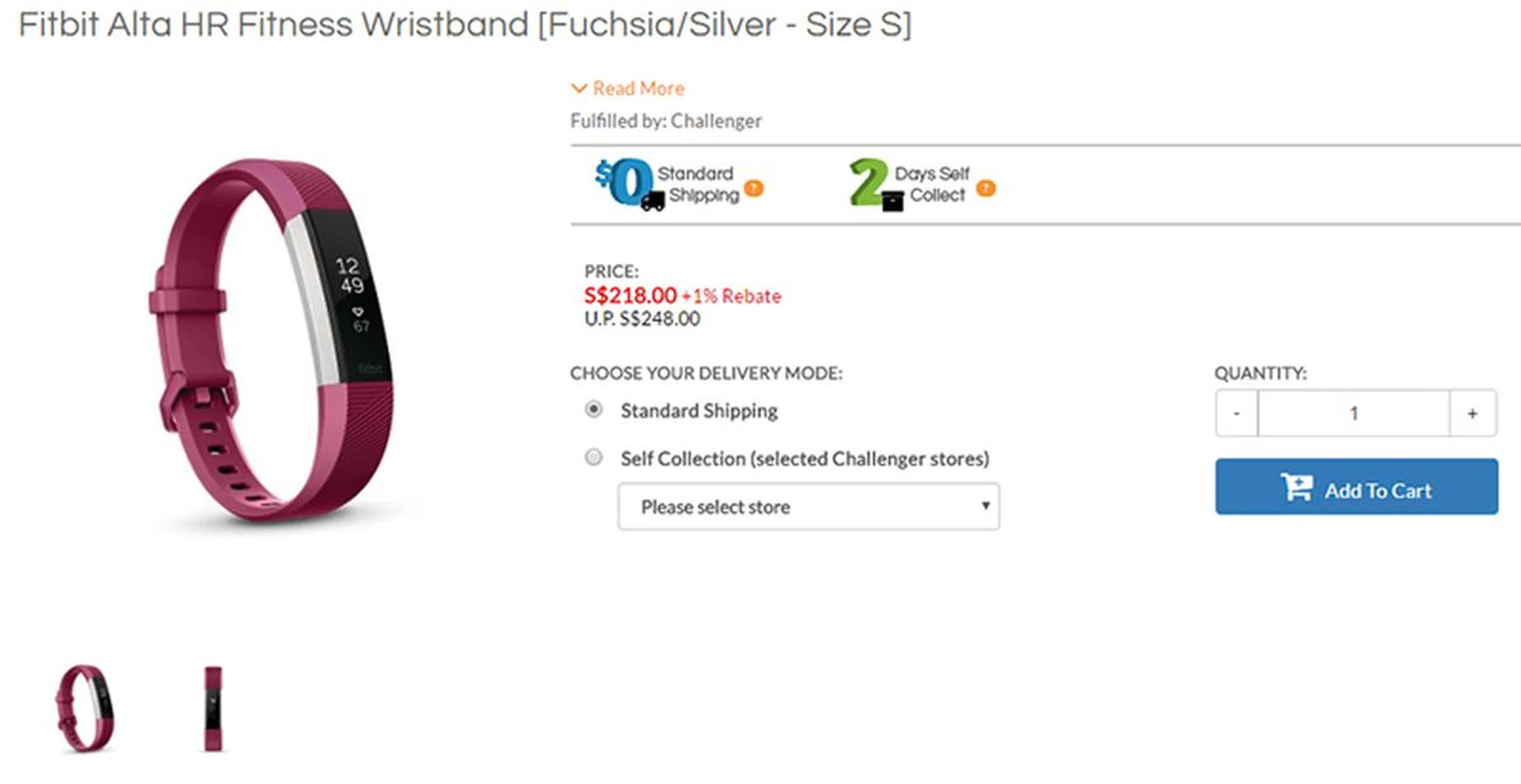The width and height of the screenshot is (1521, 784).
Task: Select Standard Shipping delivery mode
Action: coord(593,409)
